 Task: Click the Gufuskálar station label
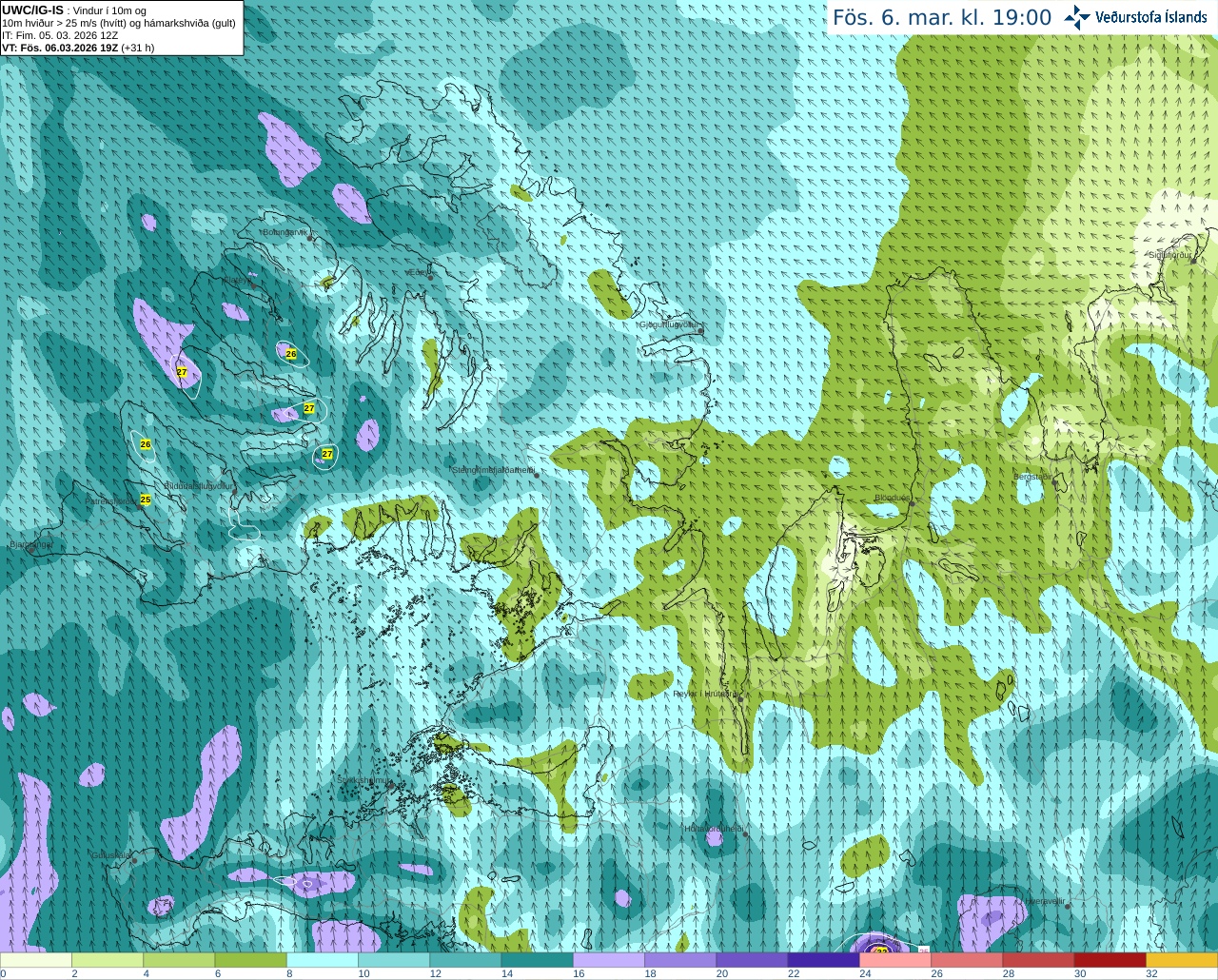(x=111, y=855)
